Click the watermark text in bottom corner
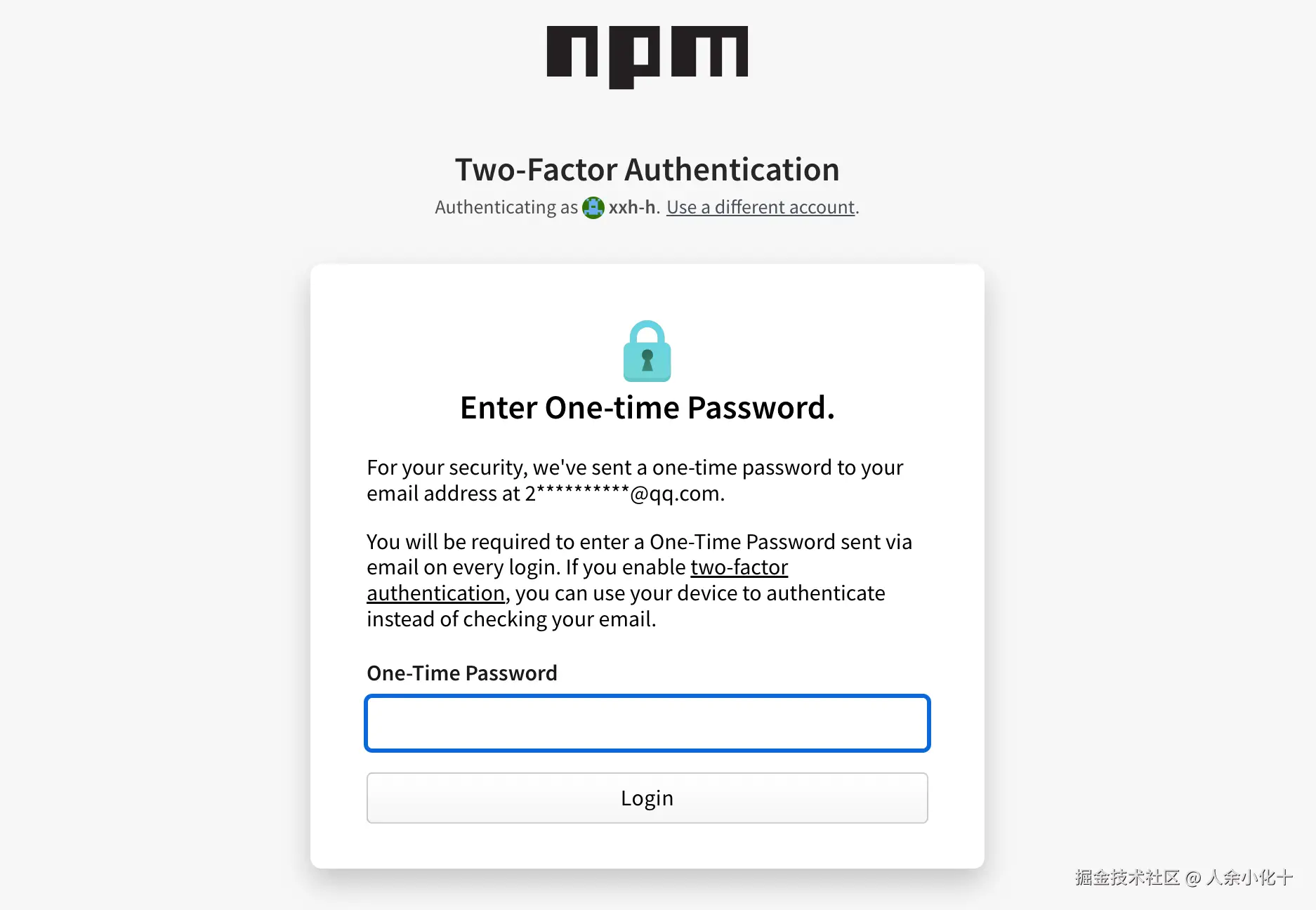Viewport: 1316px width, 910px height. [x=1183, y=878]
